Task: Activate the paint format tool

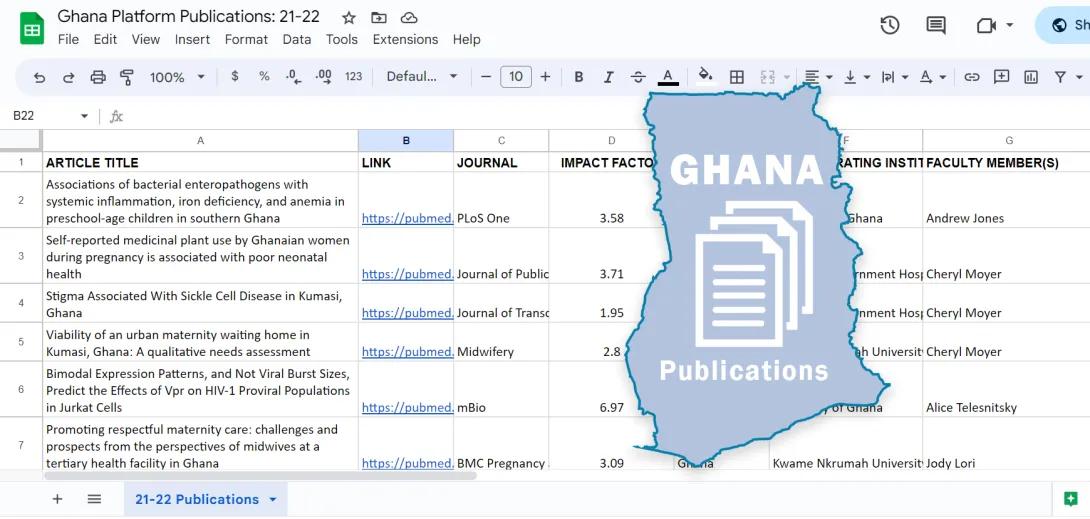Action: pyautogui.click(x=127, y=77)
